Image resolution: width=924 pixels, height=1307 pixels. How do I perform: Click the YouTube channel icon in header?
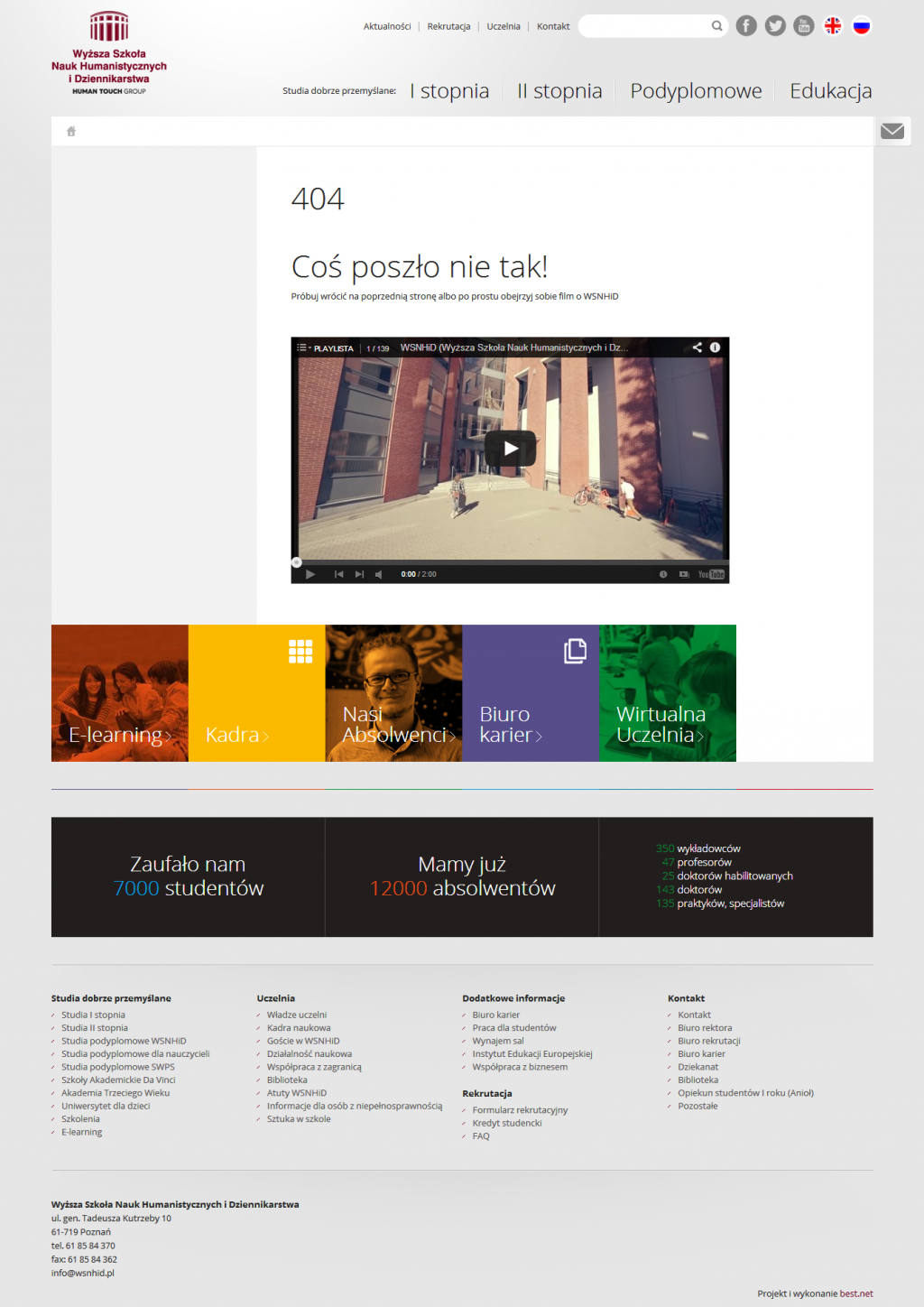click(x=804, y=26)
